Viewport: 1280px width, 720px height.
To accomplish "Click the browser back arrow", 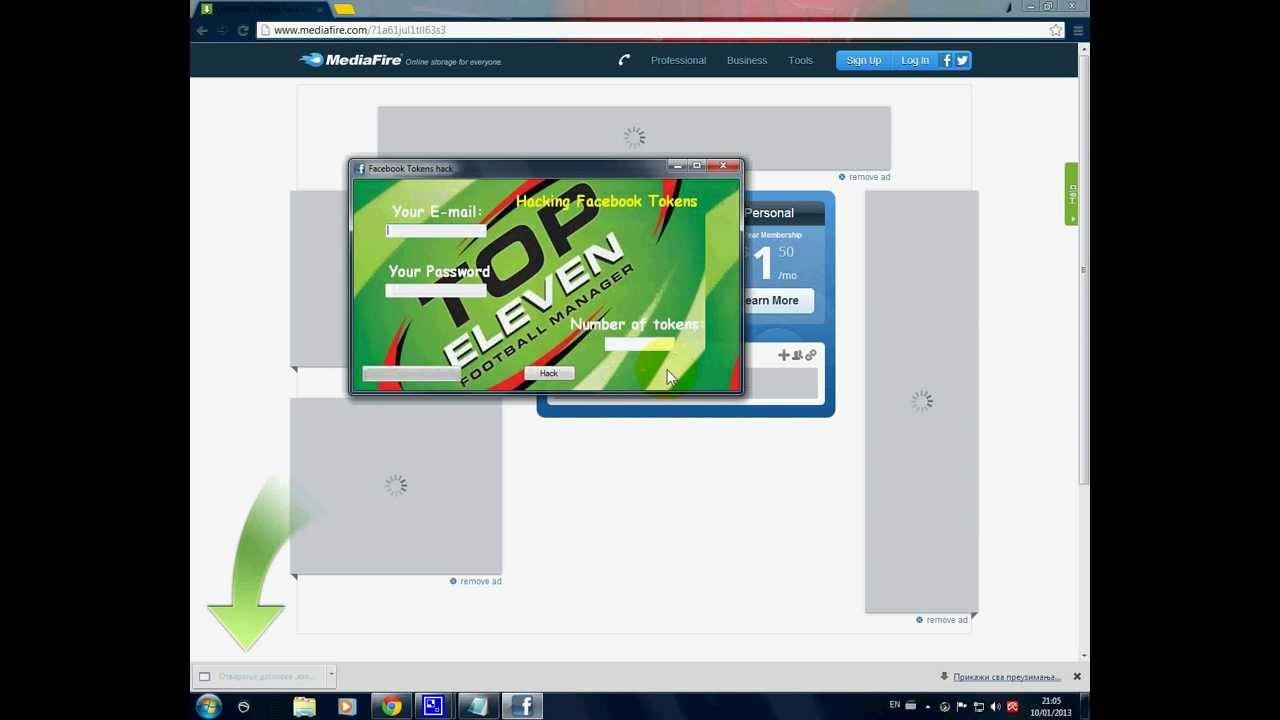I will click(203, 31).
